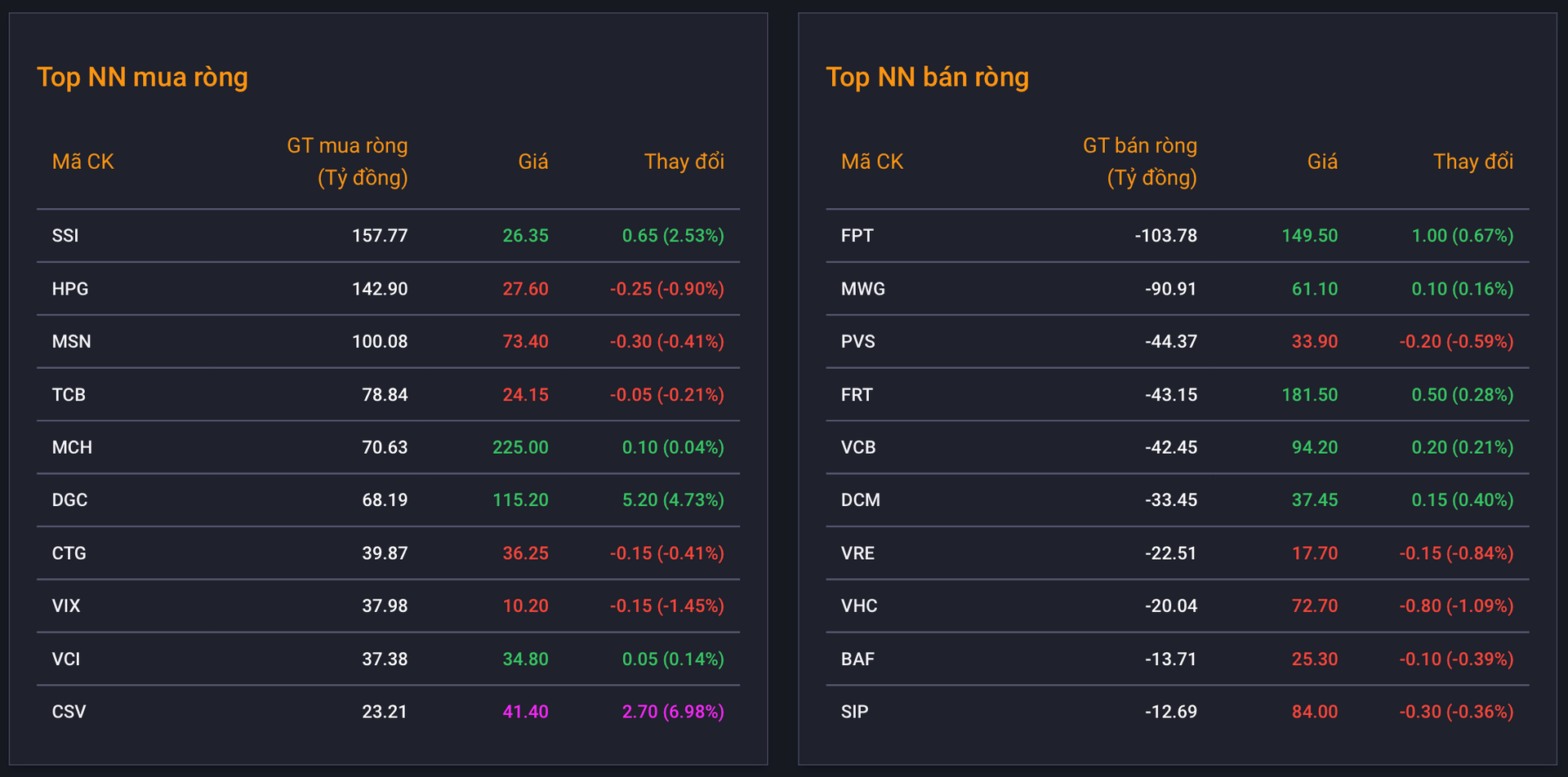1568x777 pixels.
Task: Click 'Top NN mua ròng' heading
Action: pyautogui.click(x=142, y=77)
